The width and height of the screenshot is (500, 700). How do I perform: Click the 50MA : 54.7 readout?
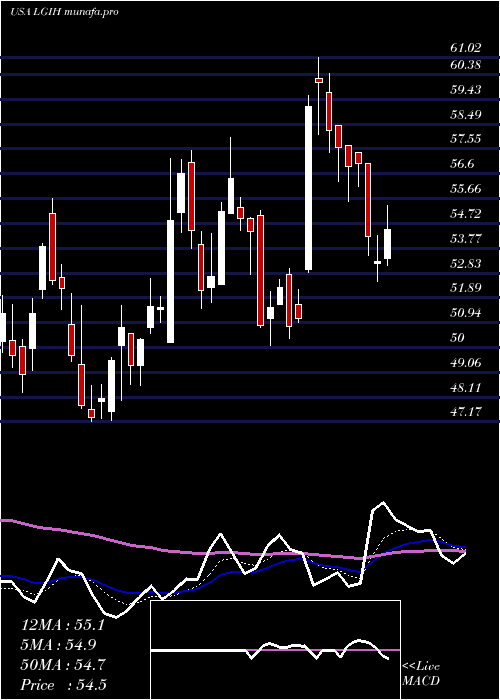63,665
